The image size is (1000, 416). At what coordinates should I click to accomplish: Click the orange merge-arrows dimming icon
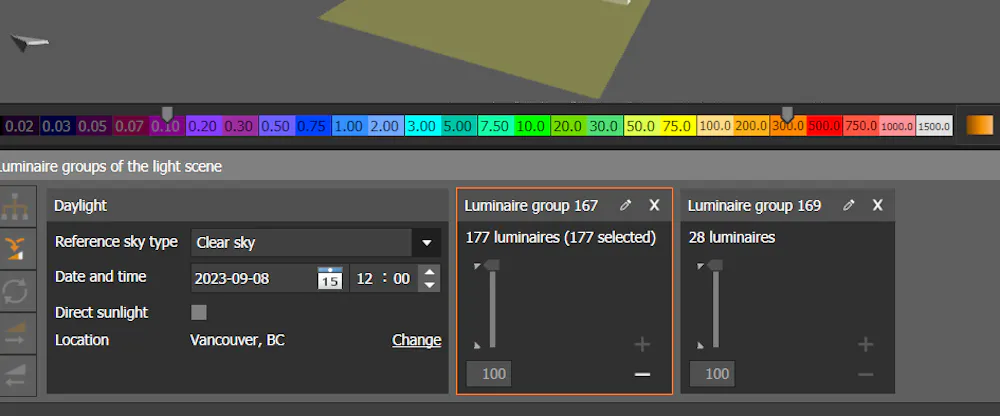click(x=15, y=248)
